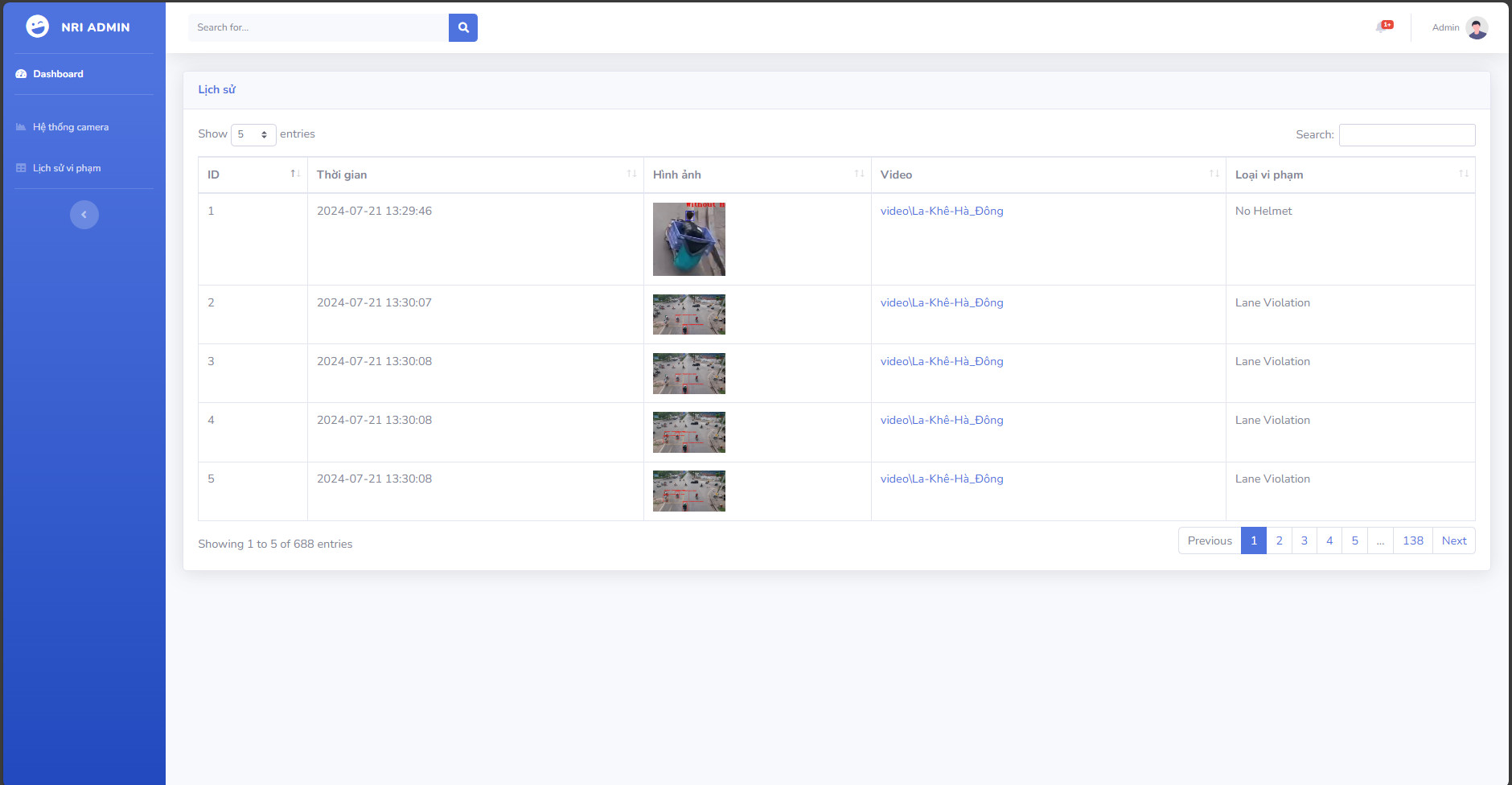The height and width of the screenshot is (785, 1512).
Task: Click the table Search input field
Action: click(x=1407, y=135)
